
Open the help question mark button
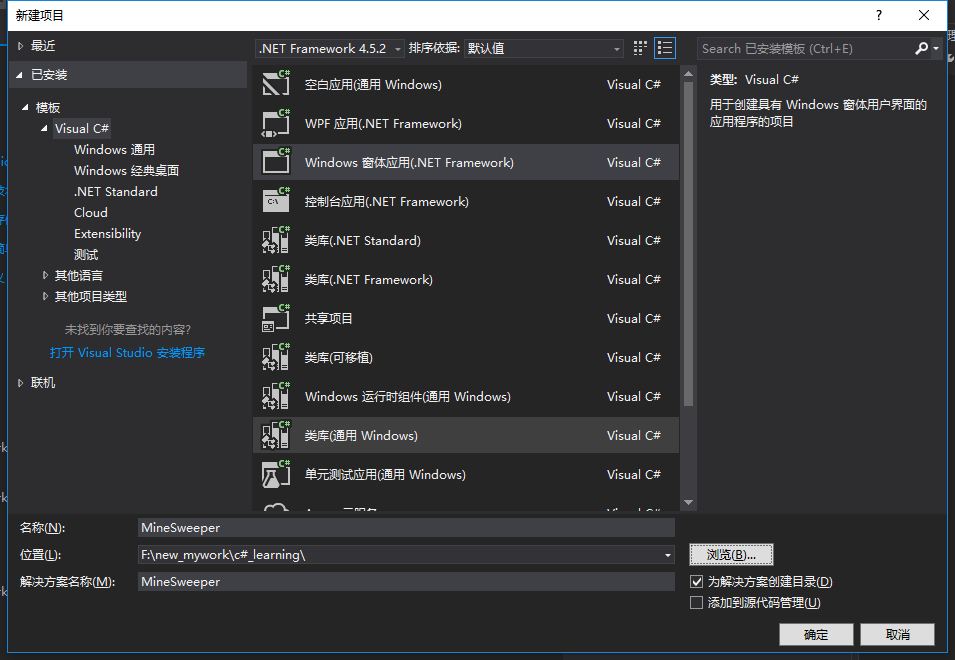coord(878,15)
